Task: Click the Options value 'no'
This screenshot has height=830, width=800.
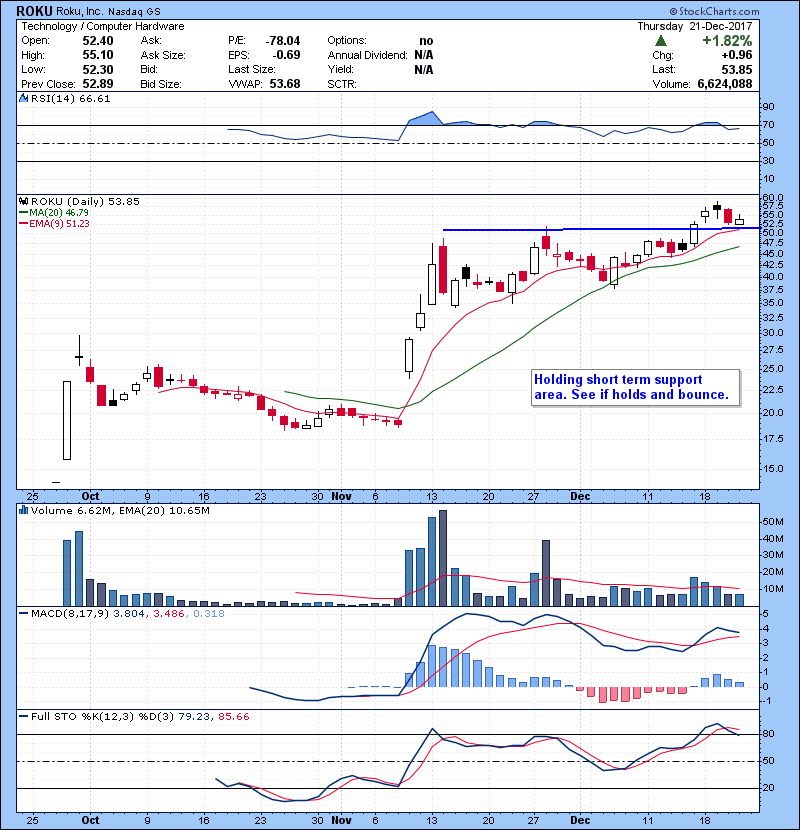Action: pyautogui.click(x=426, y=41)
